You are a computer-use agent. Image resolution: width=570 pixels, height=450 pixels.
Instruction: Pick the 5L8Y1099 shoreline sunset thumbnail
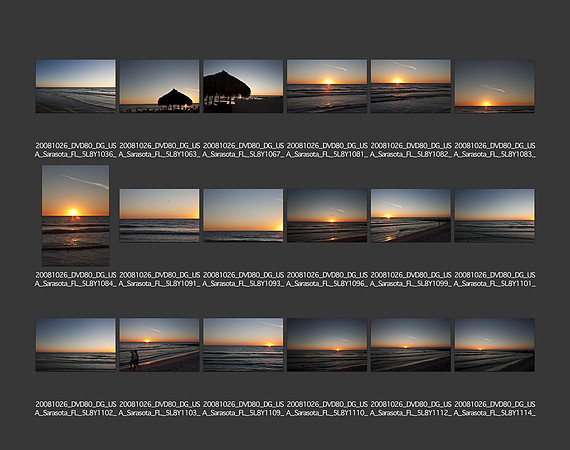[x=411, y=216]
